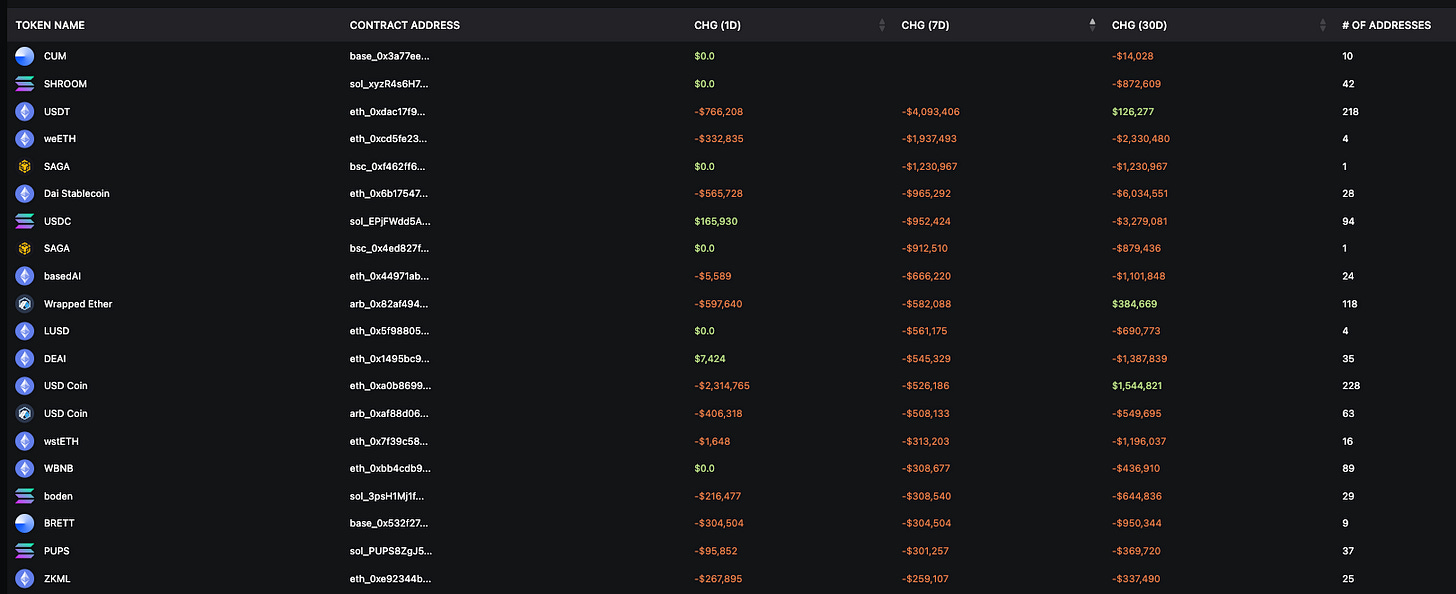The width and height of the screenshot is (1456, 594).
Task: Click the boden token Solana icon
Action: (x=24, y=496)
